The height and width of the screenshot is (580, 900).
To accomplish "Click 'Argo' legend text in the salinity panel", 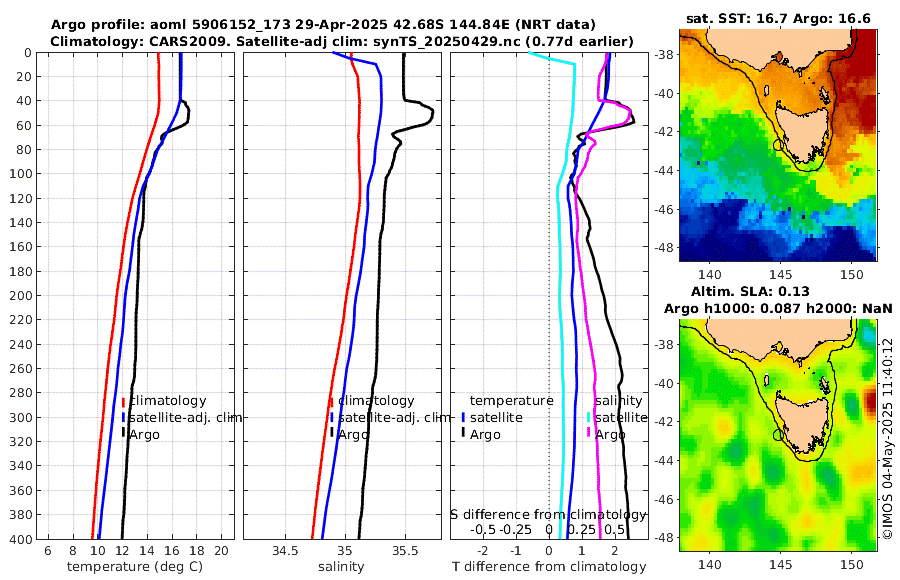I will click(x=353, y=435).
